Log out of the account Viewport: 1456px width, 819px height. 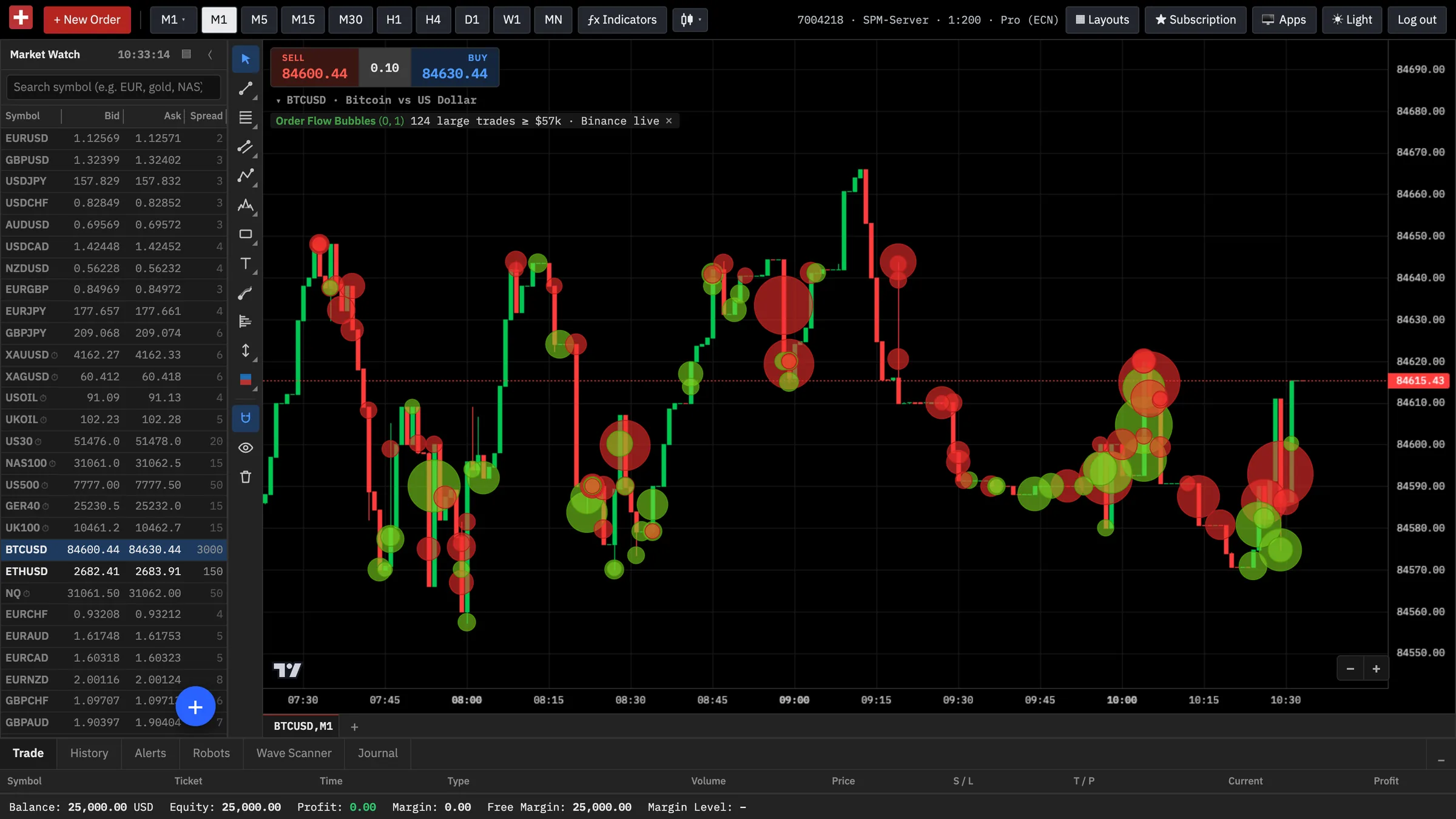[x=1417, y=19]
